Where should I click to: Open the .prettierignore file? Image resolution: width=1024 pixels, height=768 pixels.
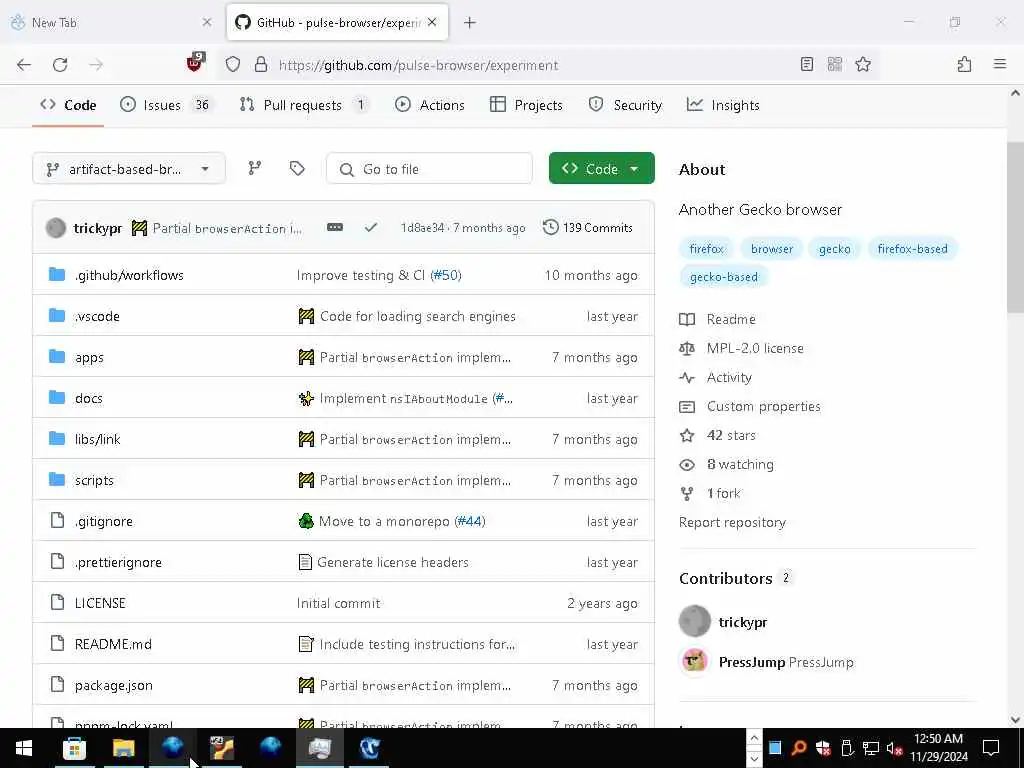118,562
